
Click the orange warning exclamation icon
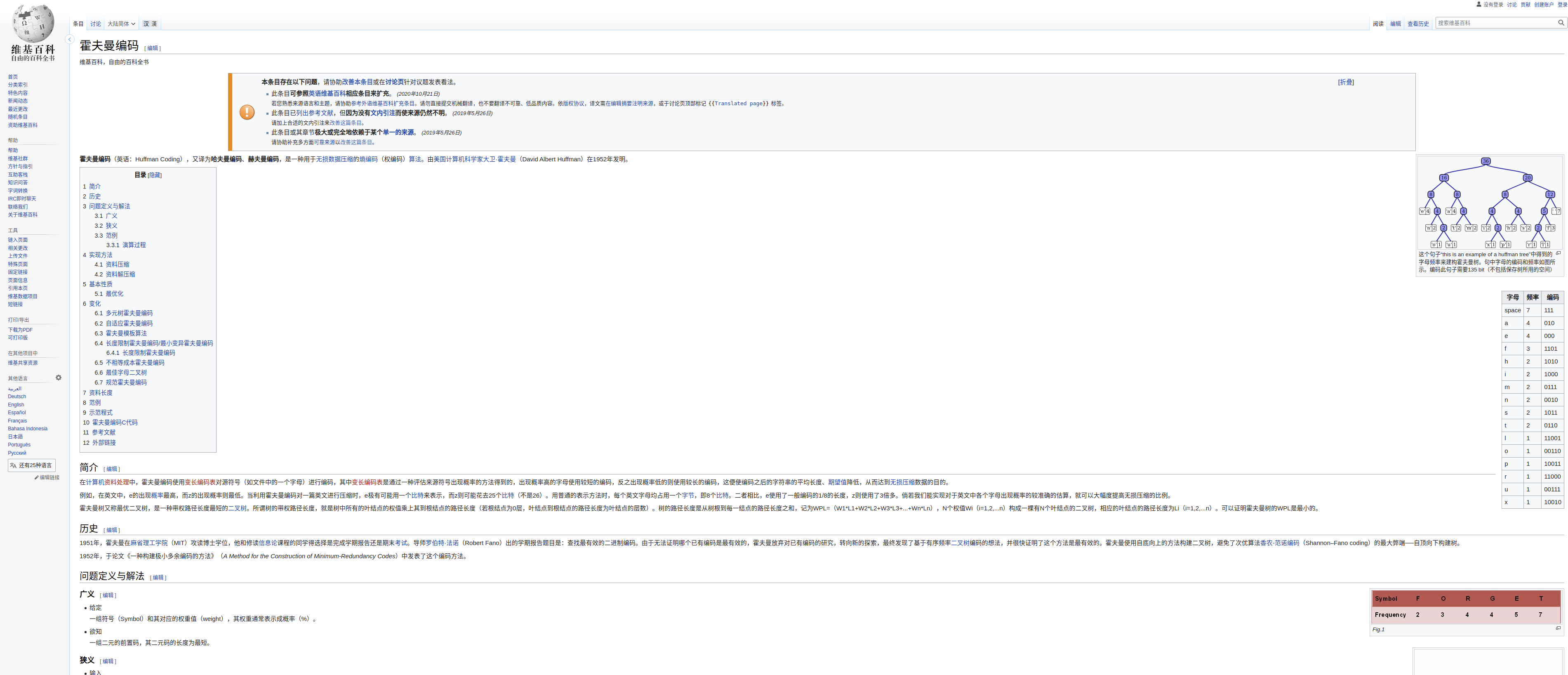tap(247, 112)
